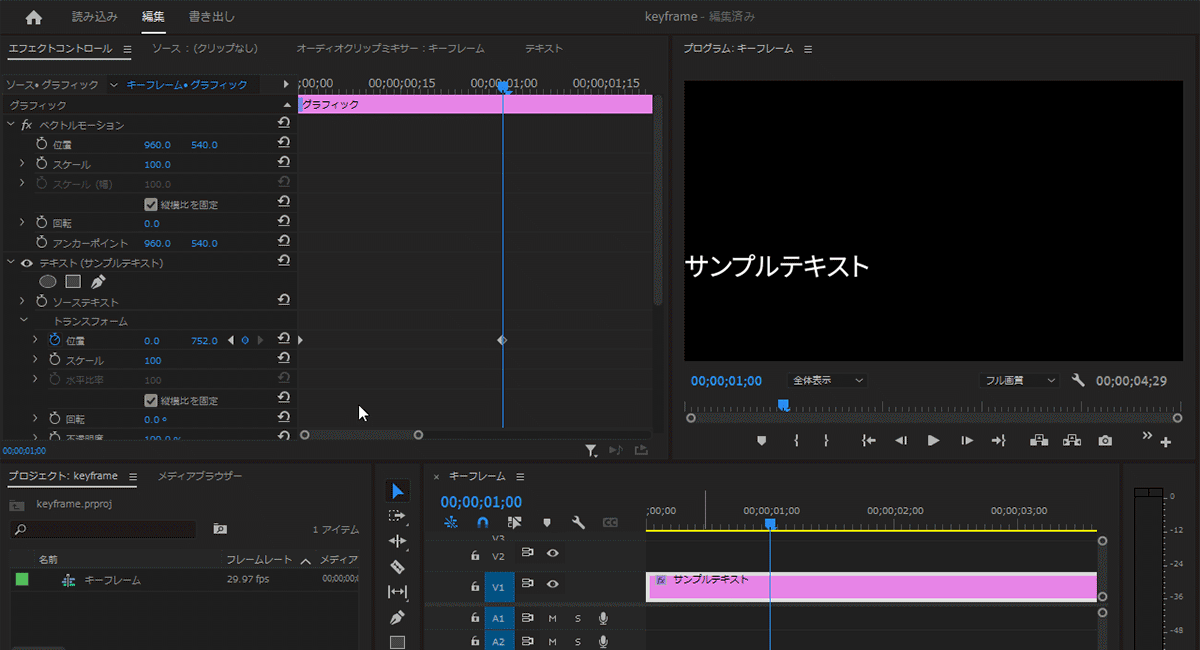Select the Track Select Forward tool
Screen dimensions: 1200x650
(x=397, y=516)
